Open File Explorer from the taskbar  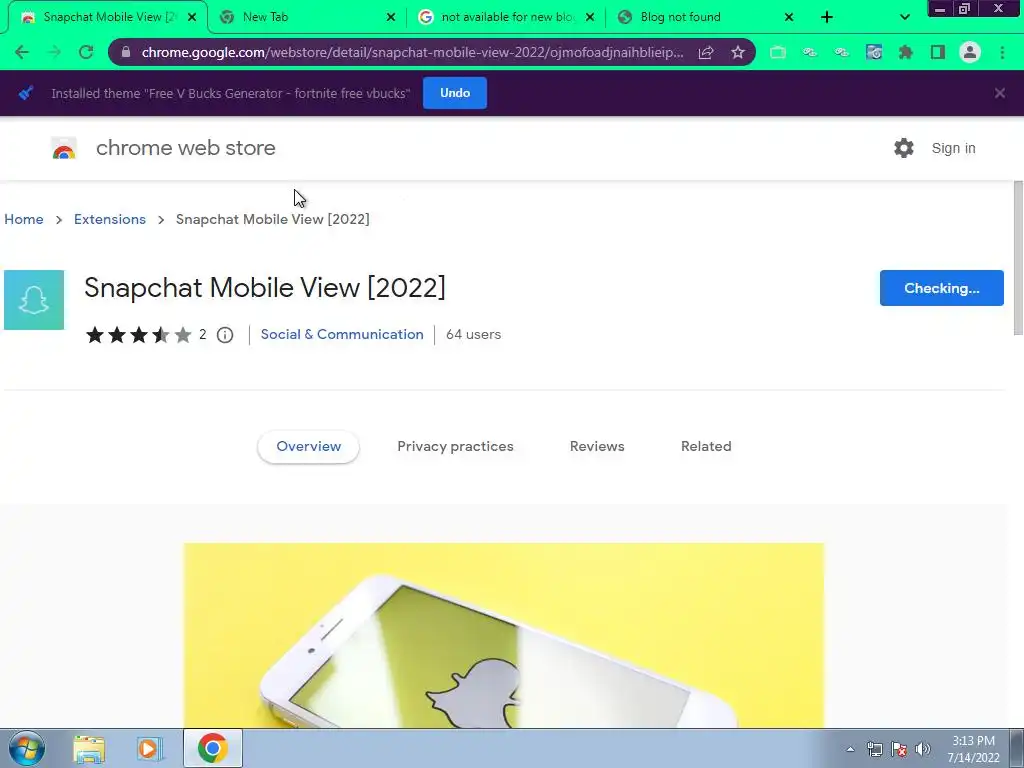[89, 749]
